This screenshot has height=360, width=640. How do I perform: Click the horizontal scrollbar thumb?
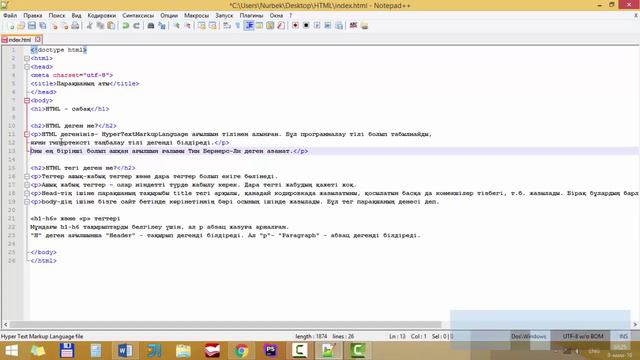click(225, 324)
